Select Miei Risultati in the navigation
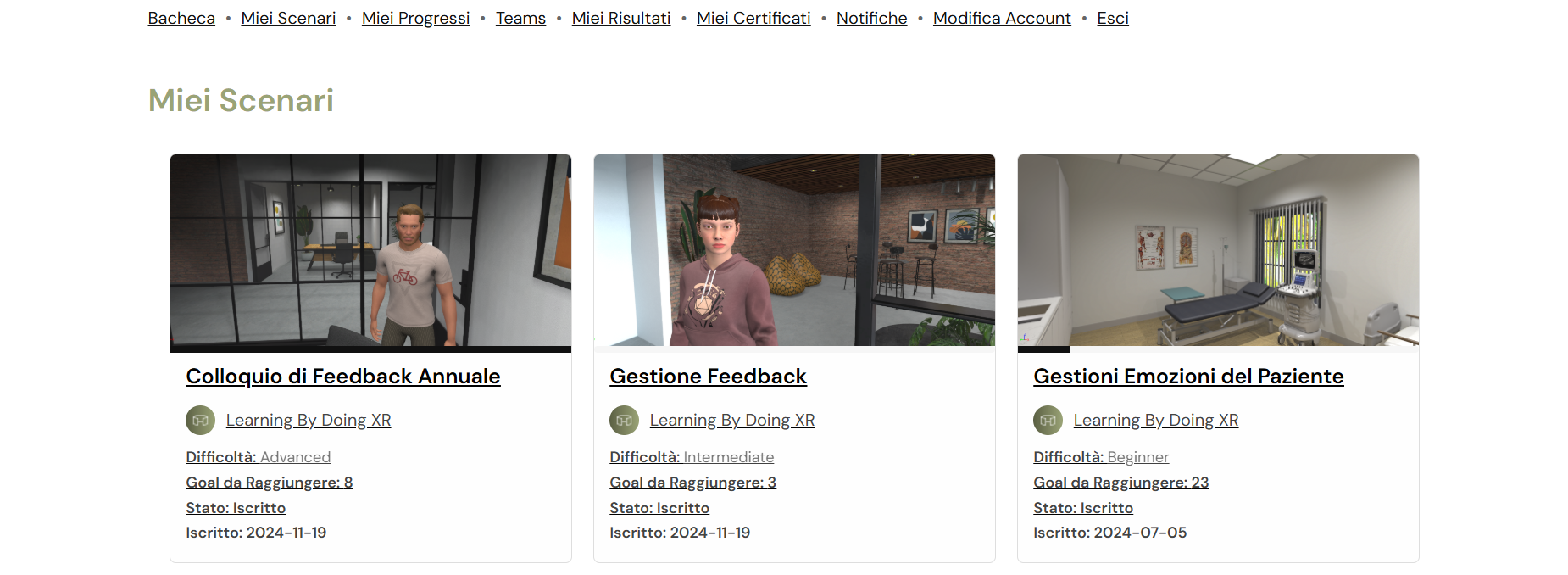 (621, 18)
